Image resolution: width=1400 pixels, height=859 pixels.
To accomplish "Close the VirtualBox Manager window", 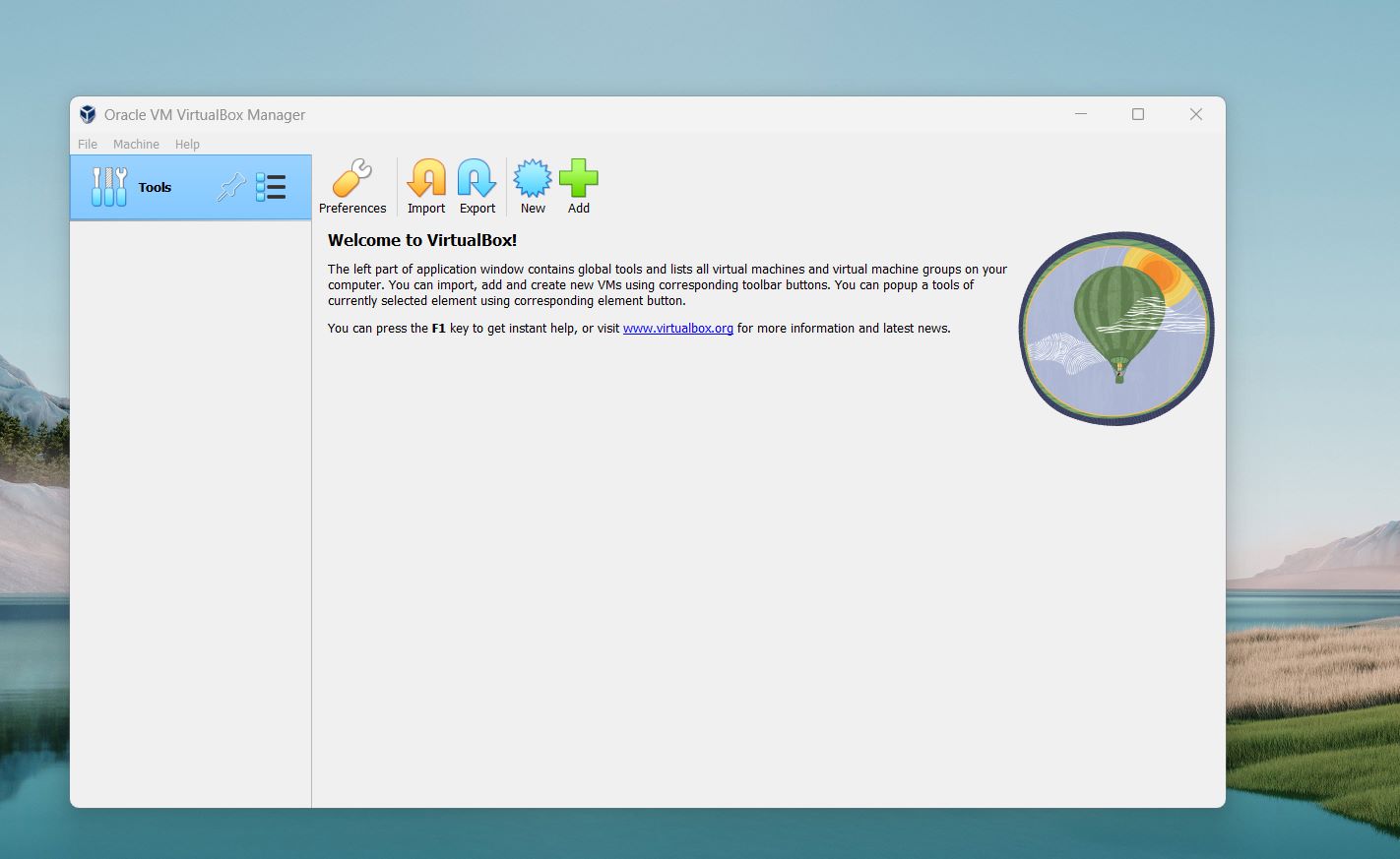I will pos(1196,114).
